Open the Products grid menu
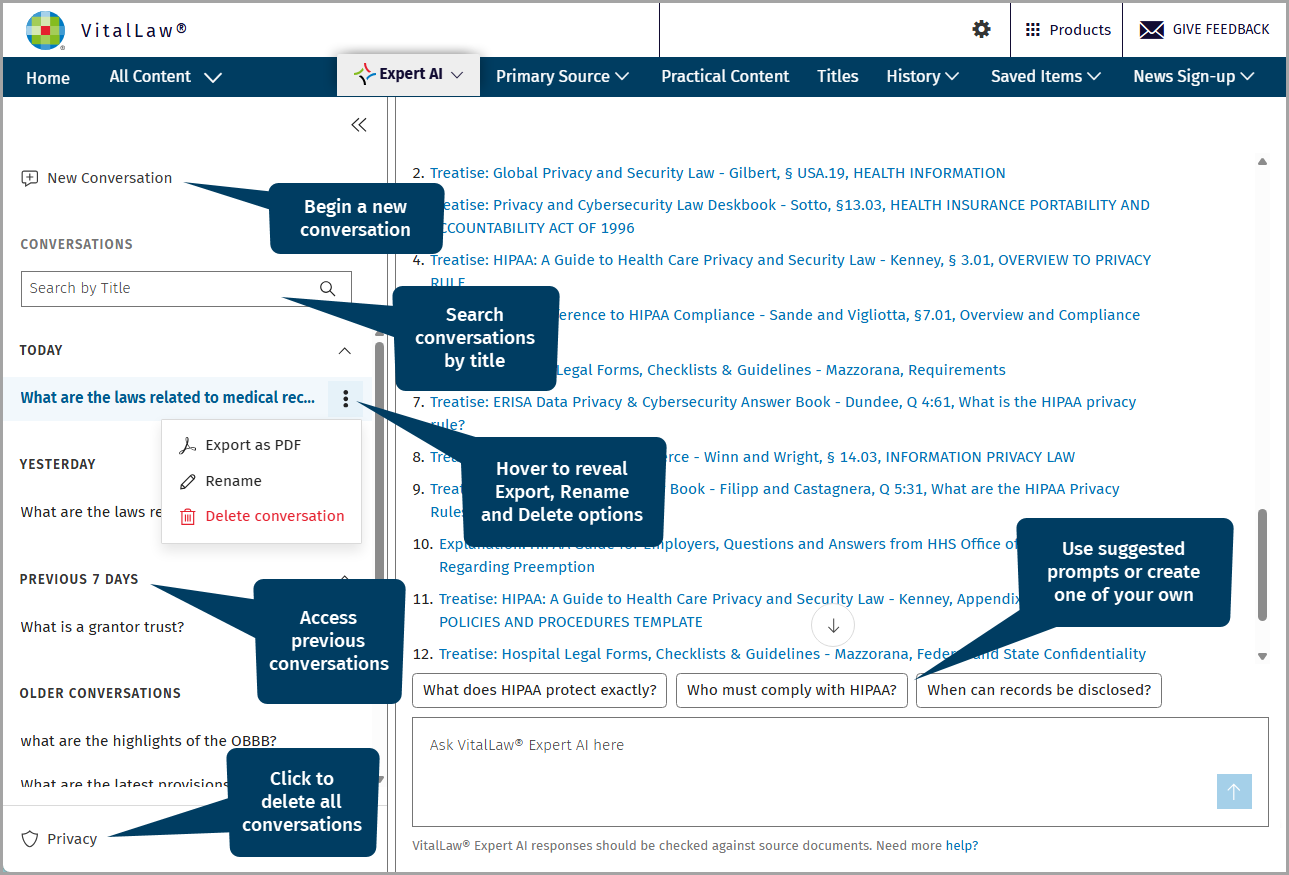Image resolution: width=1289 pixels, height=875 pixels. [x=1033, y=30]
